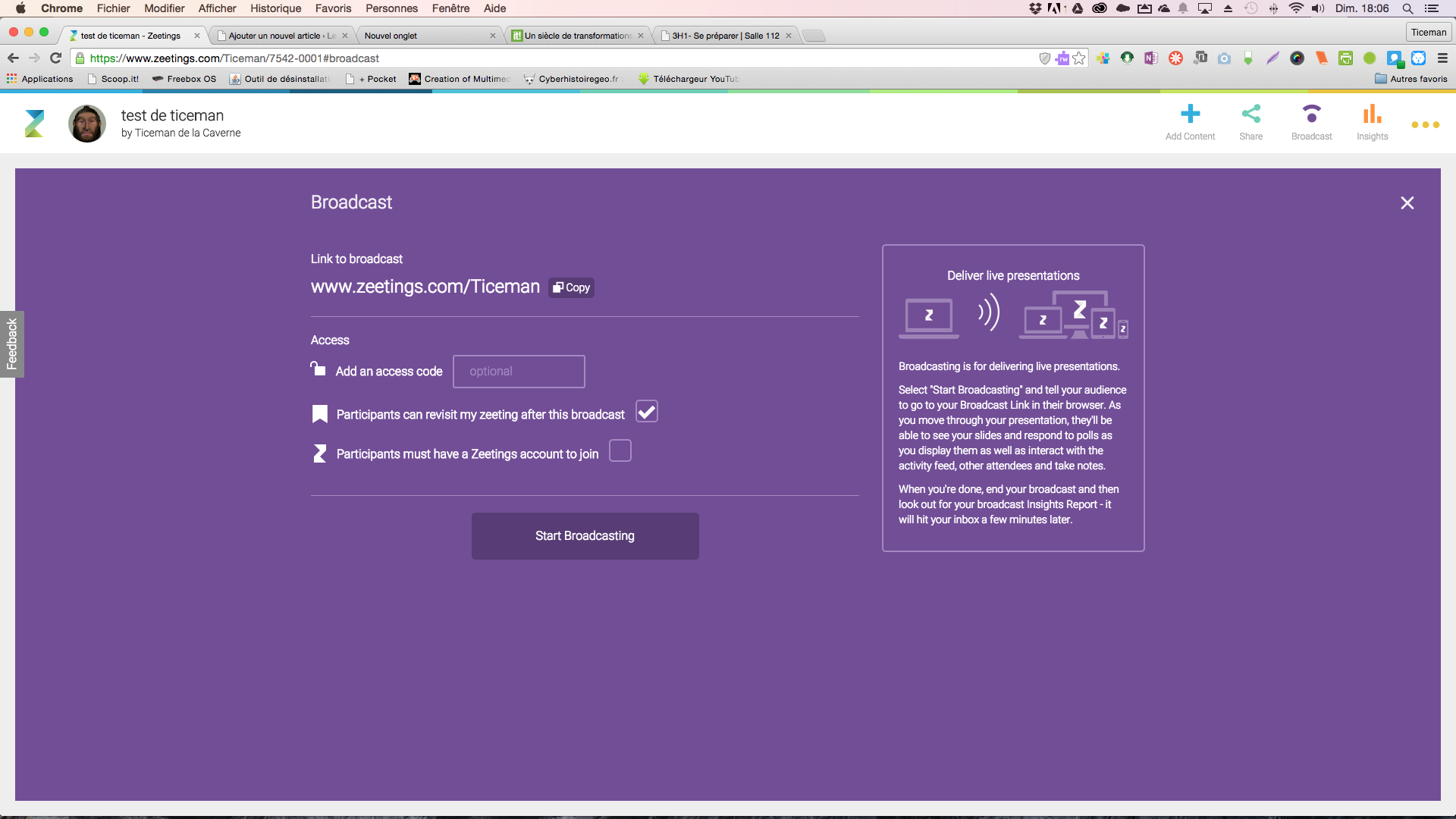Image resolution: width=1456 pixels, height=819 pixels.
Task: Click the bookmark star icon
Action: 1079,58
